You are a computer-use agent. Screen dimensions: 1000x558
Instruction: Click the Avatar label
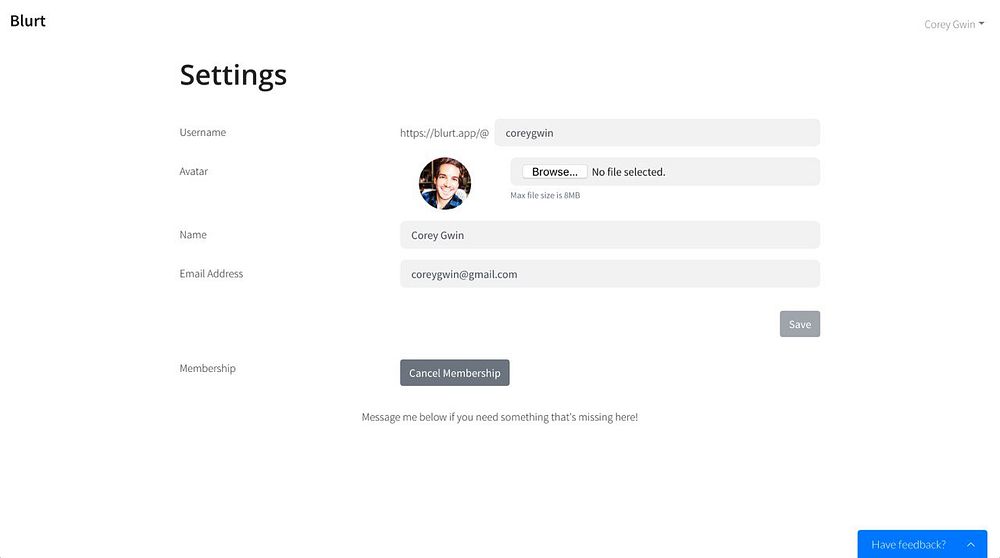click(194, 171)
